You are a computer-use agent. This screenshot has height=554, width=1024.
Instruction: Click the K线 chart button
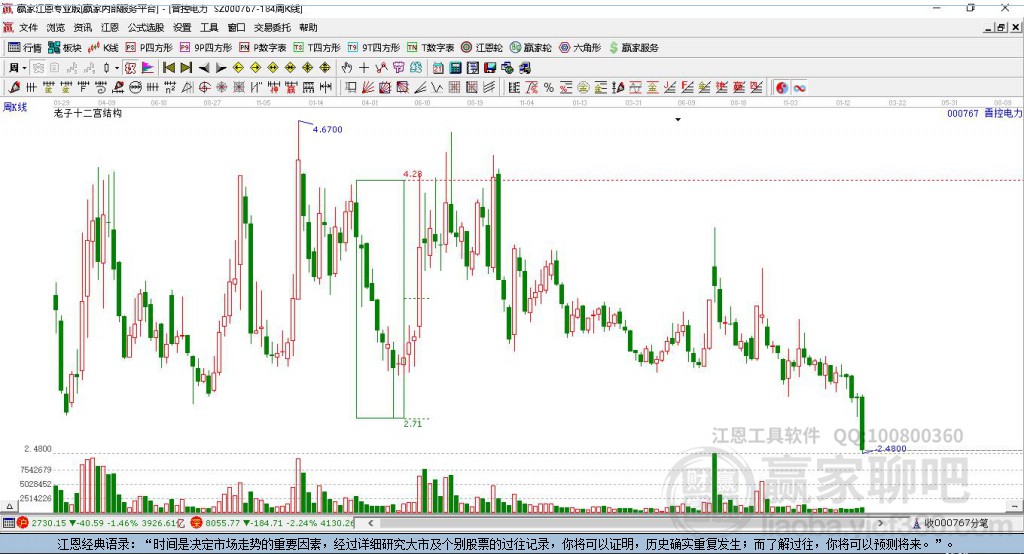[x=103, y=48]
